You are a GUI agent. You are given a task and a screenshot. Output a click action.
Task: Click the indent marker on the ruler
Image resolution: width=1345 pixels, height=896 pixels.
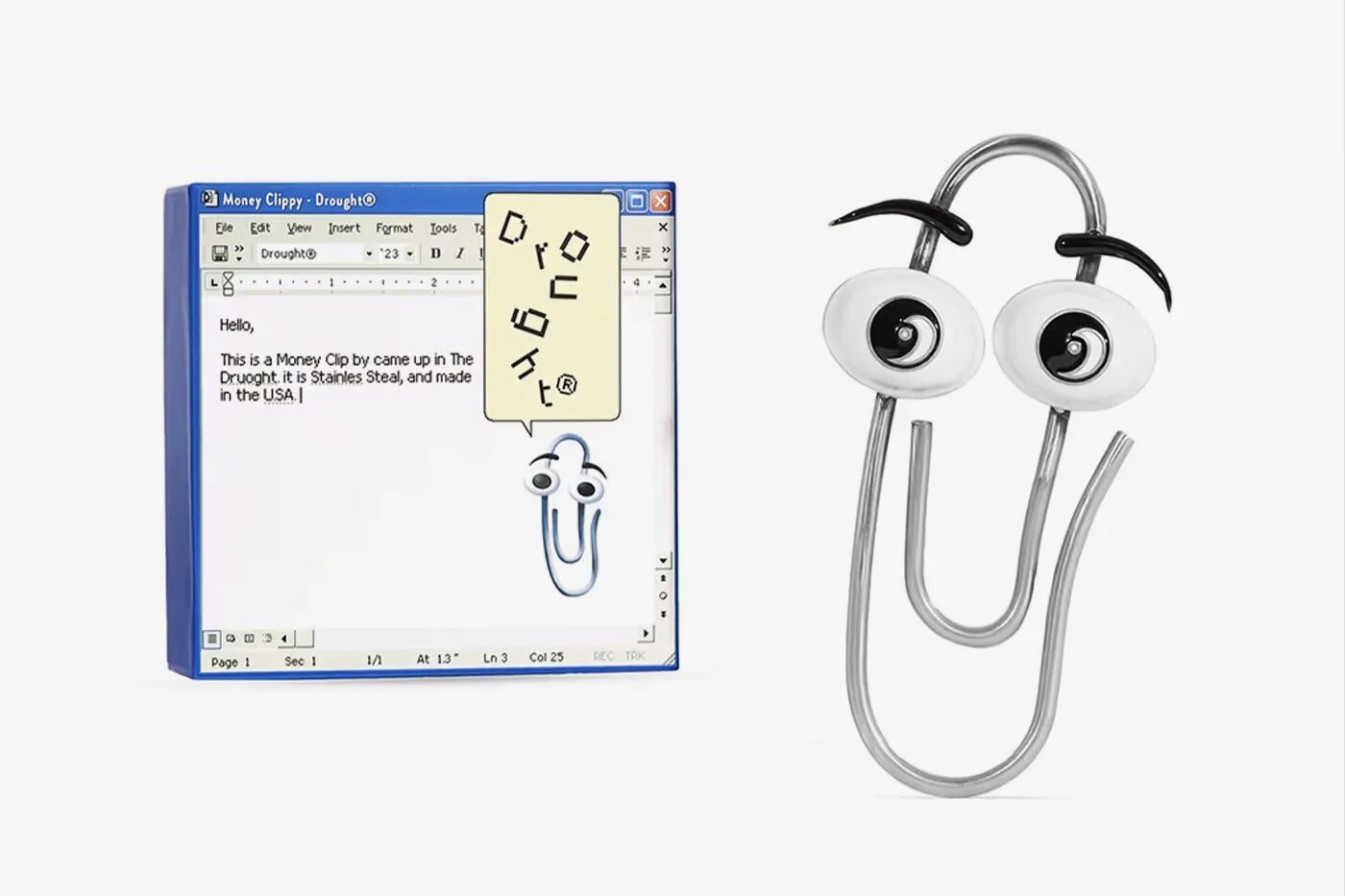pos(228,283)
